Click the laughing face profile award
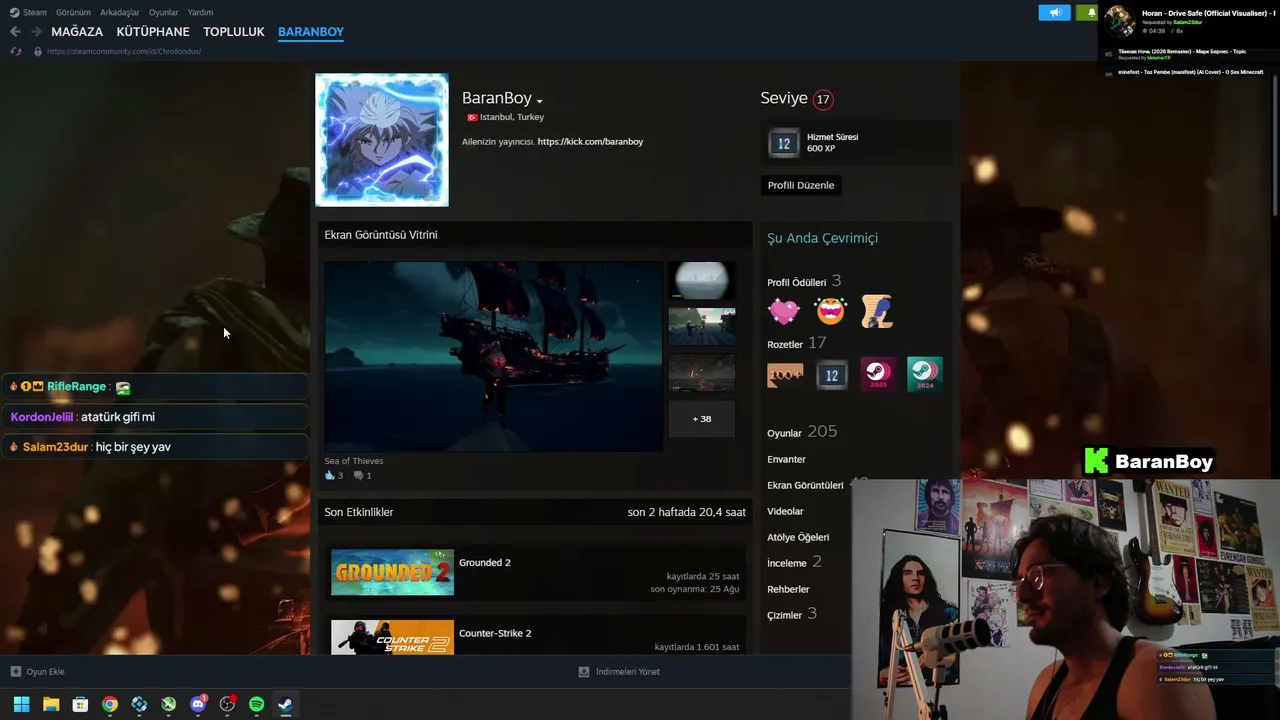This screenshot has width=1280, height=720. pyautogui.click(x=830, y=311)
